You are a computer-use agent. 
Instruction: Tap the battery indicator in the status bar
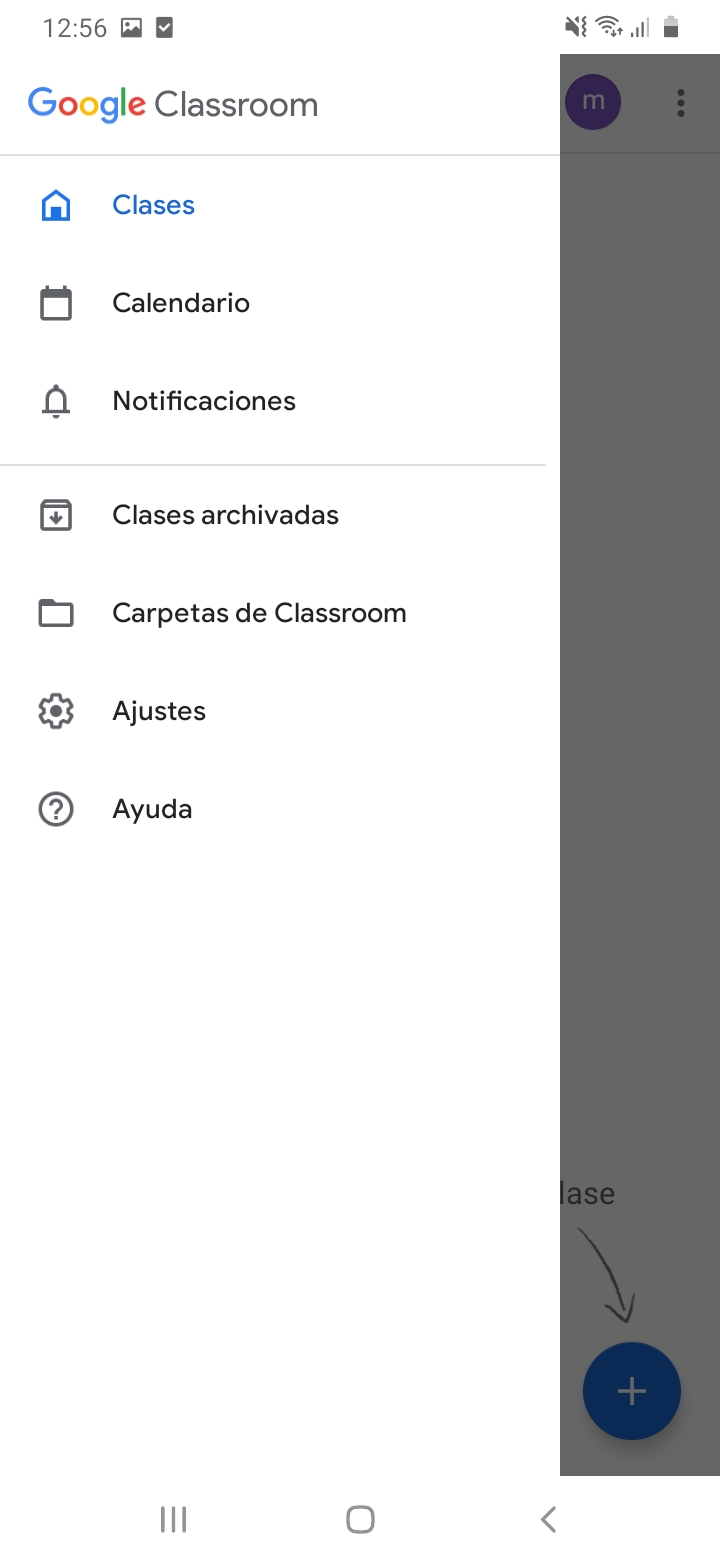(x=672, y=27)
